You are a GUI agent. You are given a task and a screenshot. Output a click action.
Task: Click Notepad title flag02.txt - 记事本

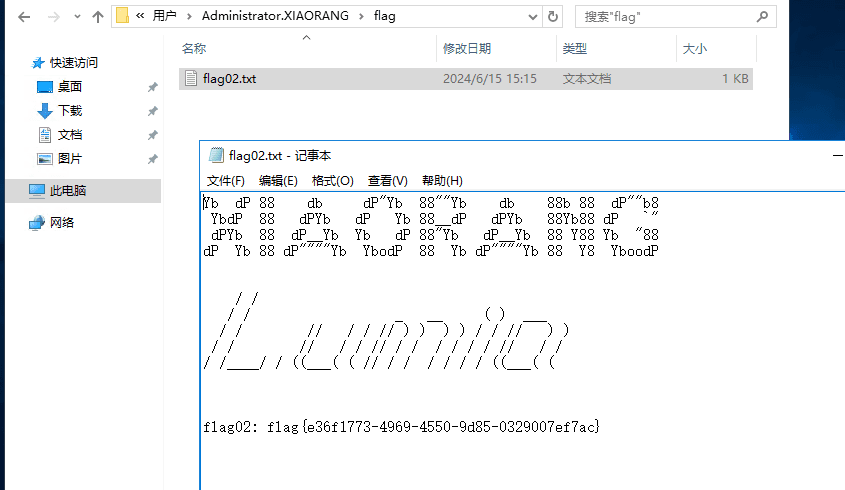point(280,156)
